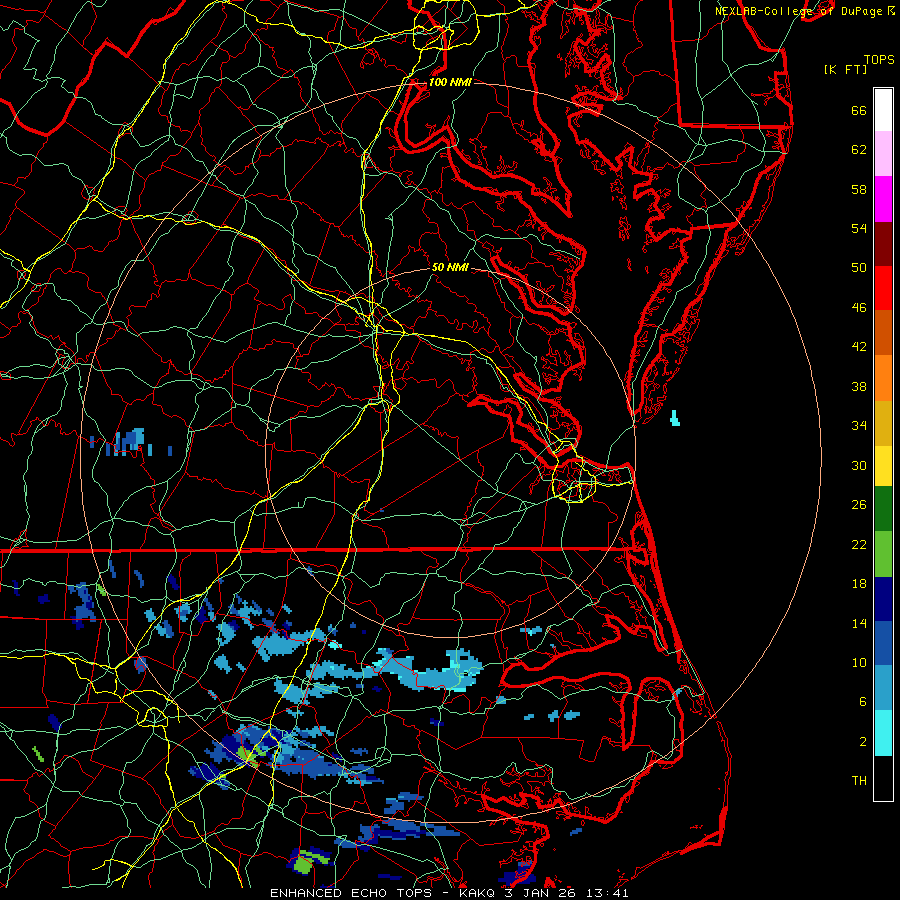Click the 18 legend value
The width and height of the screenshot is (900, 900).
[x=859, y=584]
